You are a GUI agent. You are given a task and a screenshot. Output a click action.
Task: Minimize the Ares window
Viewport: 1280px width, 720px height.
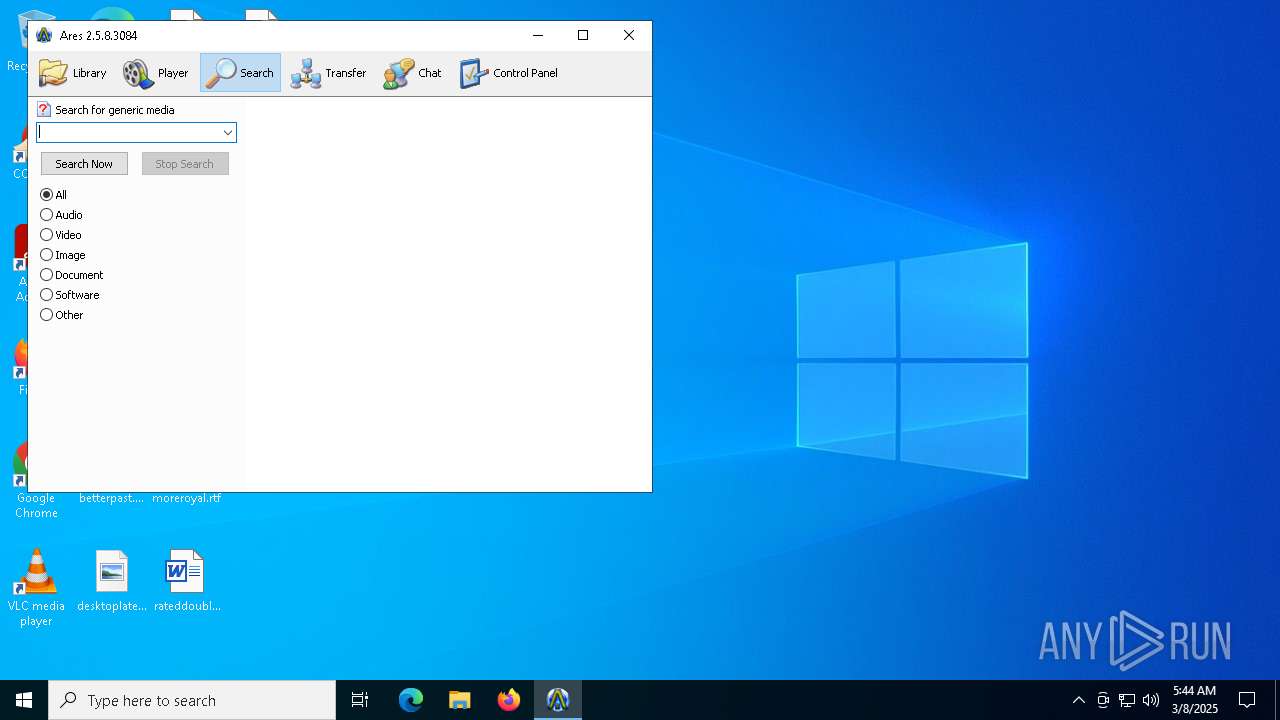tap(538, 35)
